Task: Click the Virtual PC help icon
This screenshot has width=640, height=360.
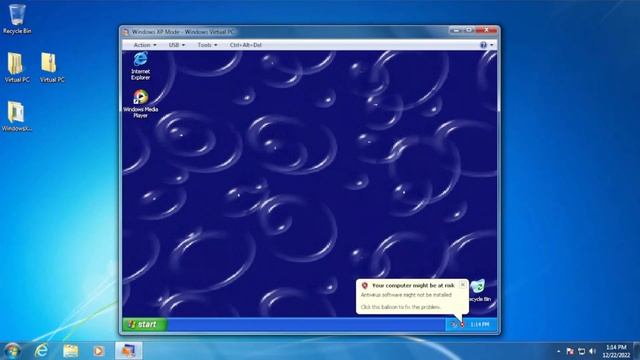Action: [x=483, y=45]
